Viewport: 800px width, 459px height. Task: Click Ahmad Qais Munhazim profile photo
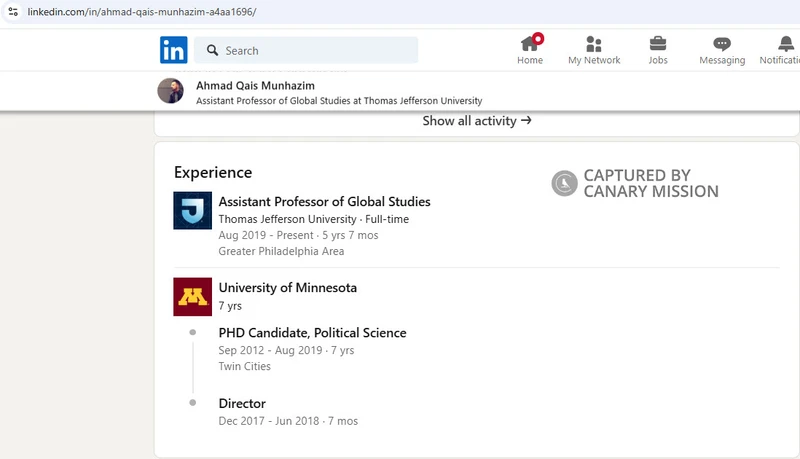click(170, 91)
